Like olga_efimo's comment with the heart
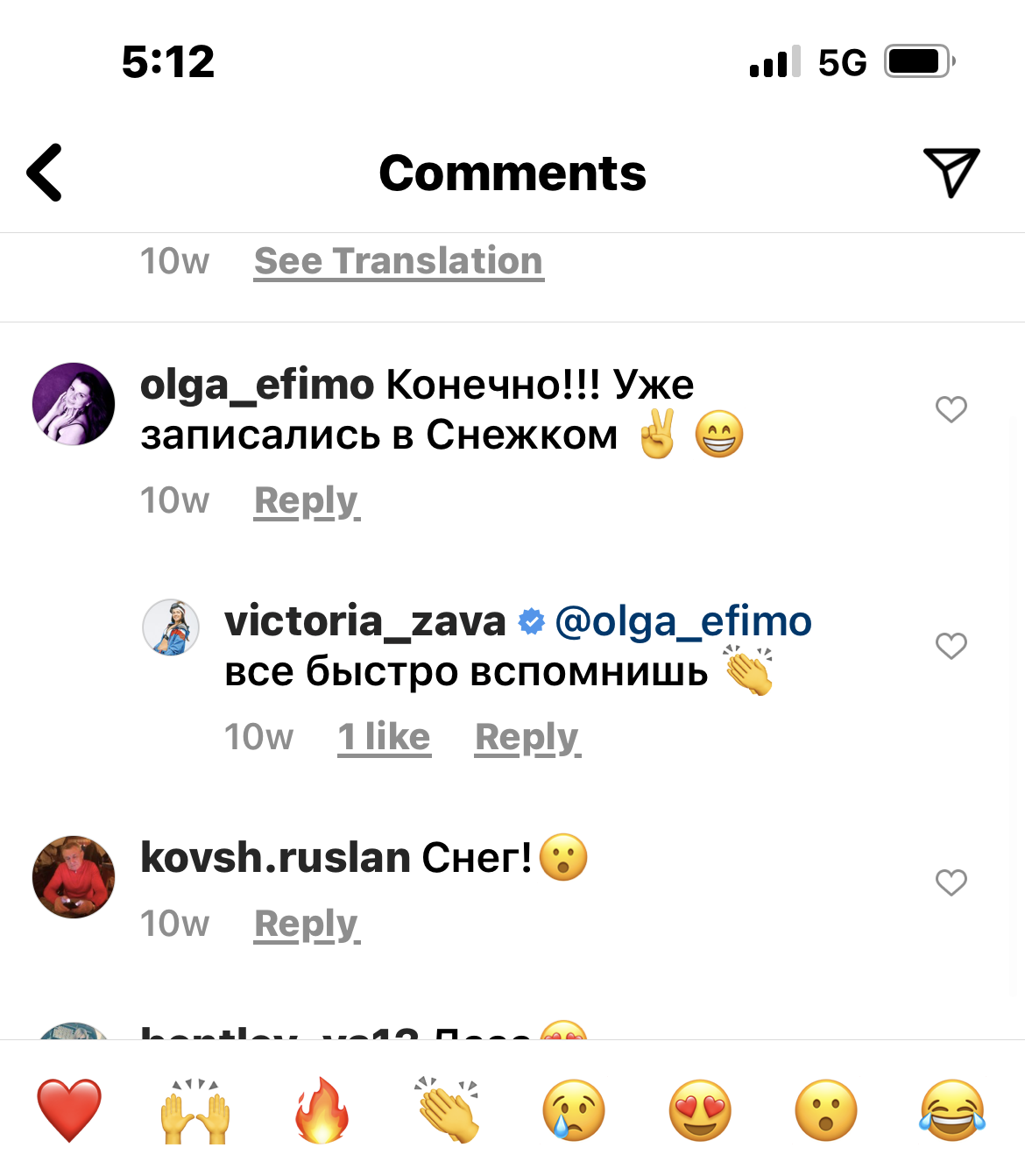Viewport: 1025px width, 1176px height. tap(951, 409)
